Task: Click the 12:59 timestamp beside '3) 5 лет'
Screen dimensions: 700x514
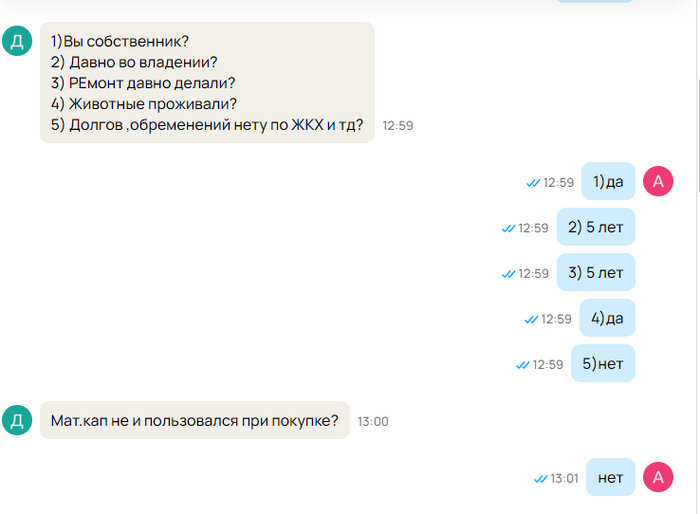Action: click(533, 274)
